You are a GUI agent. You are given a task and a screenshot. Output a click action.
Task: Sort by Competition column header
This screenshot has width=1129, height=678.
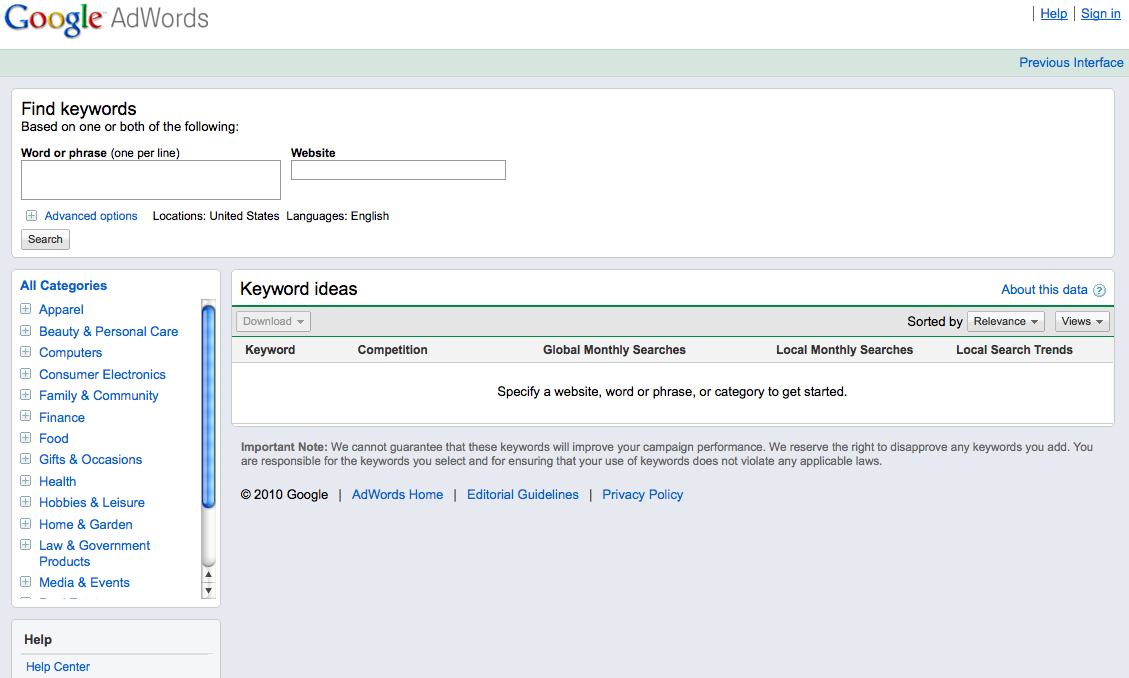coord(392,350)
